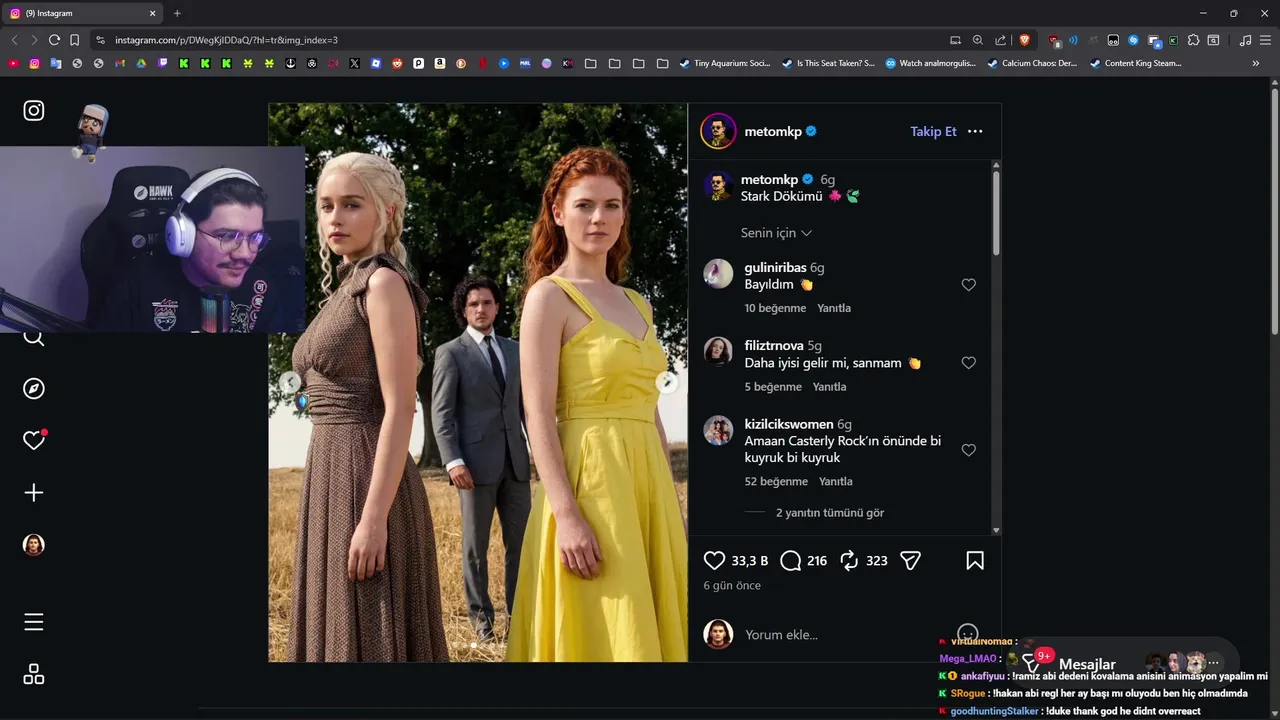Open the Meta apps grid icon

click(34, 674)
